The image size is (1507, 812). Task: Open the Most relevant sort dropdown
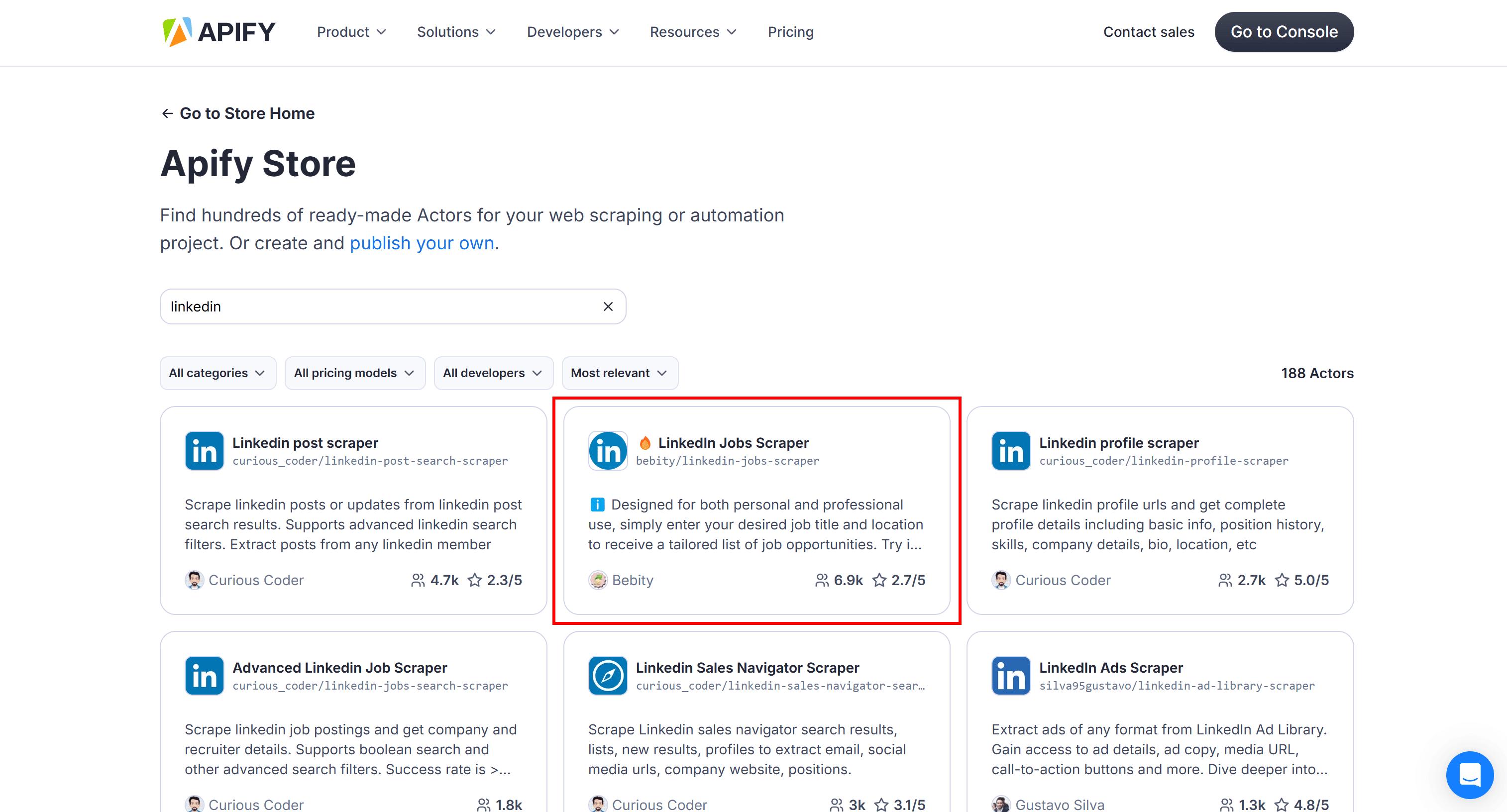coord(619,373)
